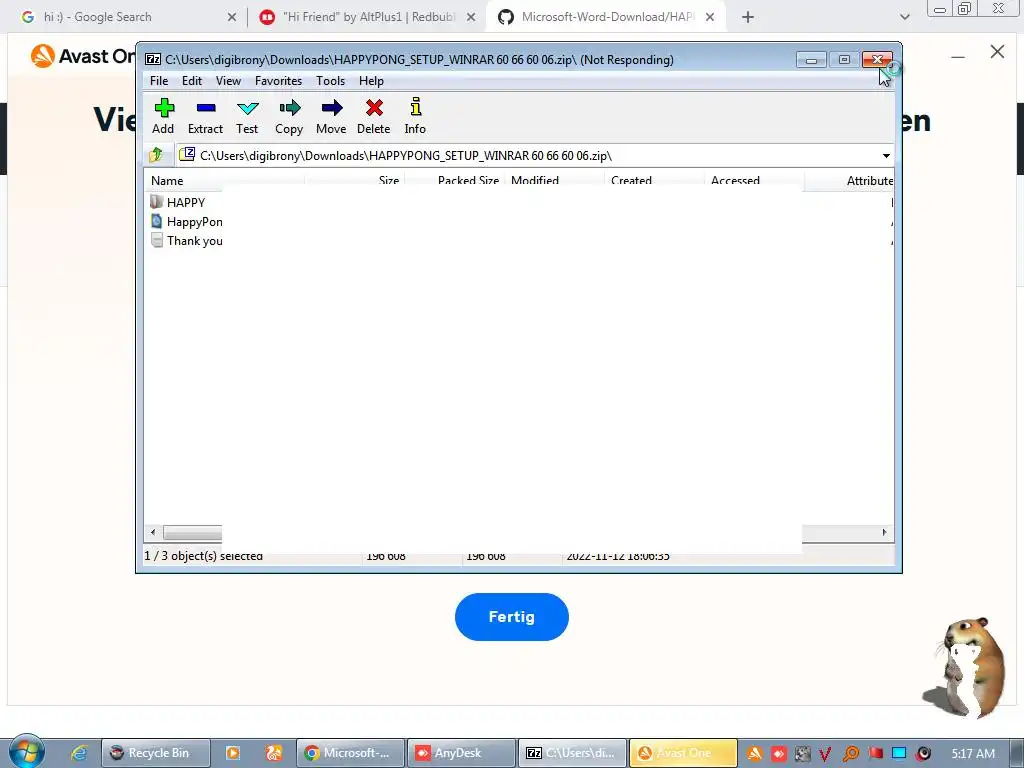Image resolution: width=1024 pixels, height=768 pixels.
Task: Minimize the Avast One window
Action: (x=958, y=57)
